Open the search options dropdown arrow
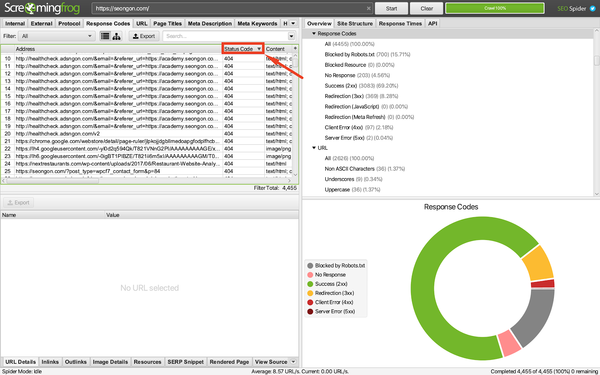This screenshot has width=600, height=375. pyautogui.click(x=292, y=36)
